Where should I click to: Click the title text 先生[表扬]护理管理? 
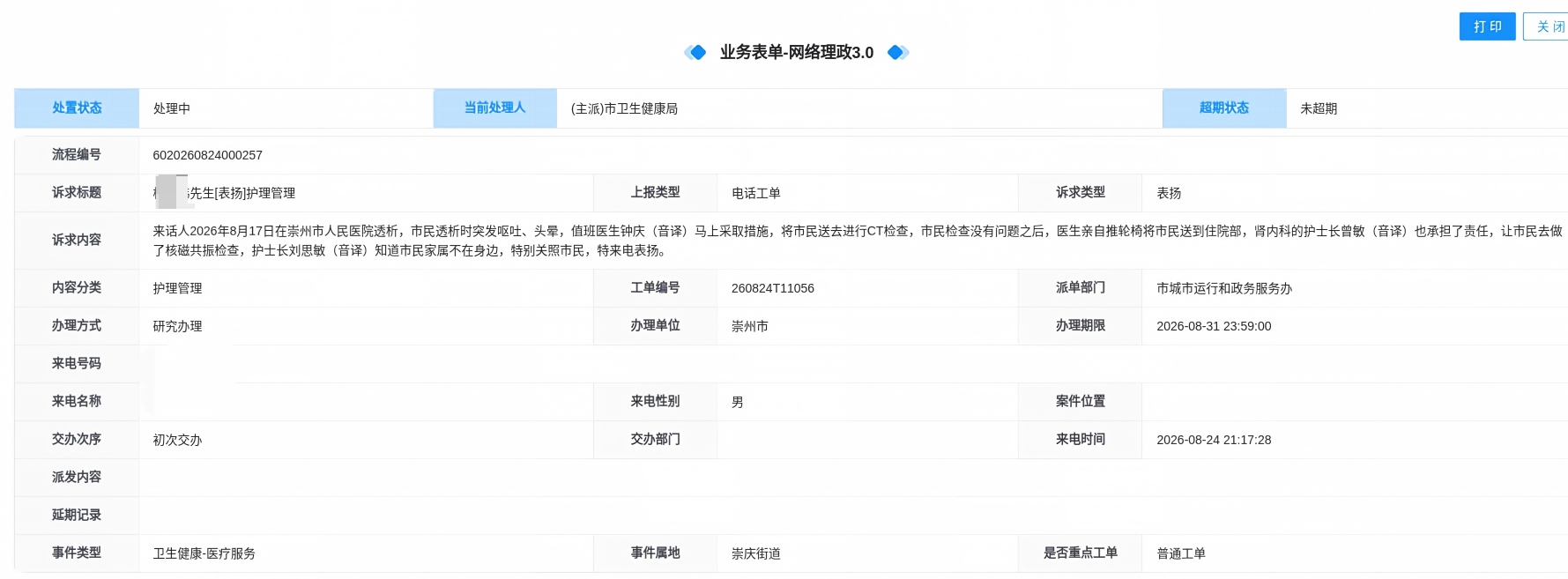tap(242, 193)
